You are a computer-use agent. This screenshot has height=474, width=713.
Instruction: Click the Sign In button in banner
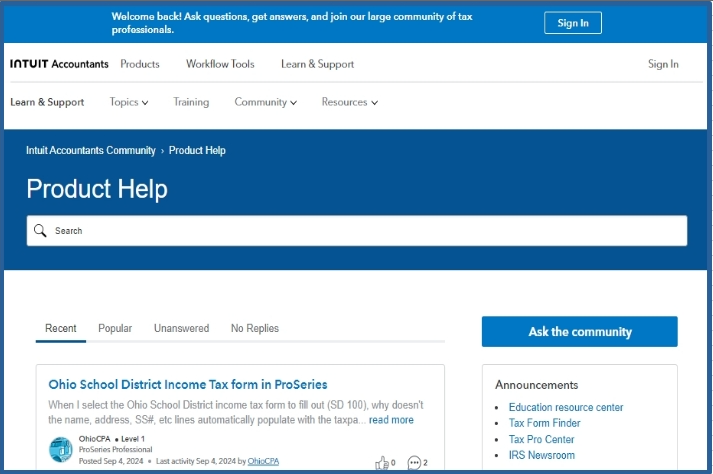coord(573,23)
